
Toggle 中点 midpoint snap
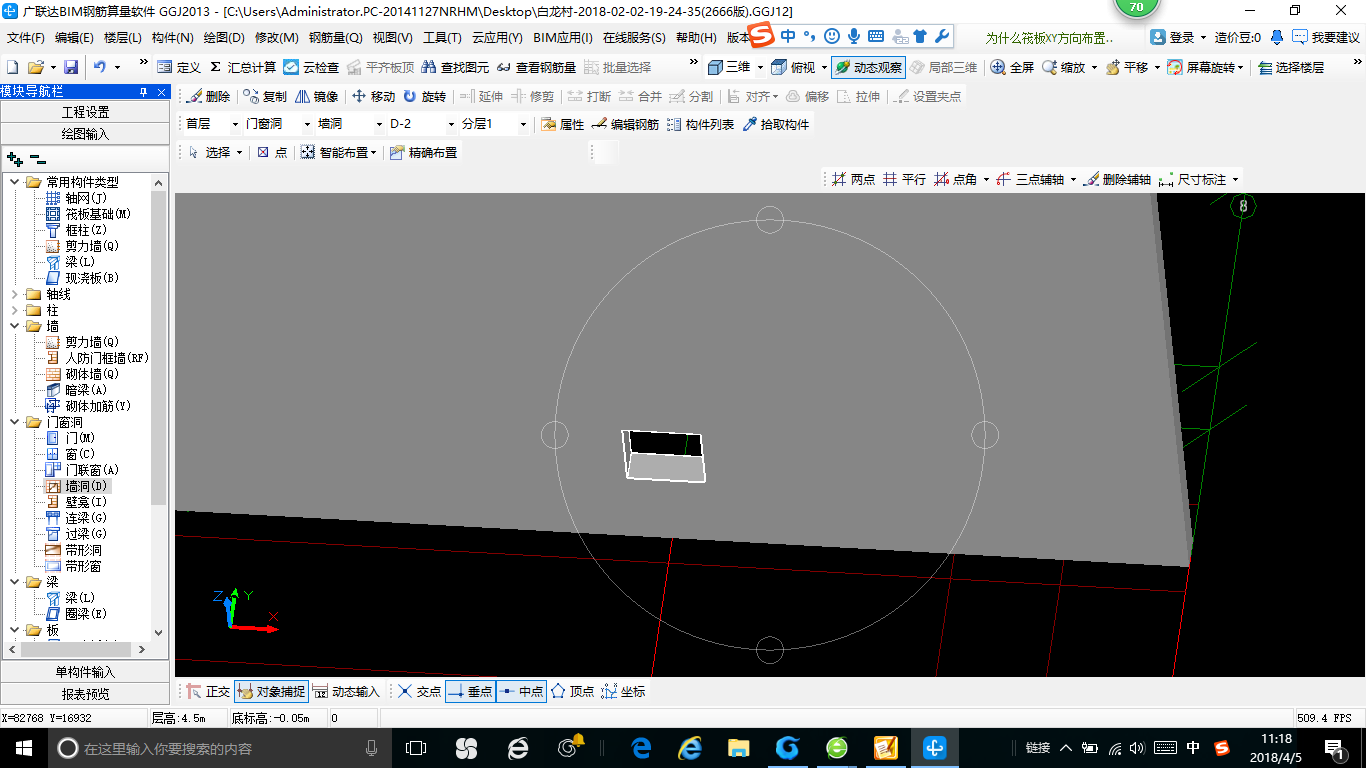tap(521, 691)
